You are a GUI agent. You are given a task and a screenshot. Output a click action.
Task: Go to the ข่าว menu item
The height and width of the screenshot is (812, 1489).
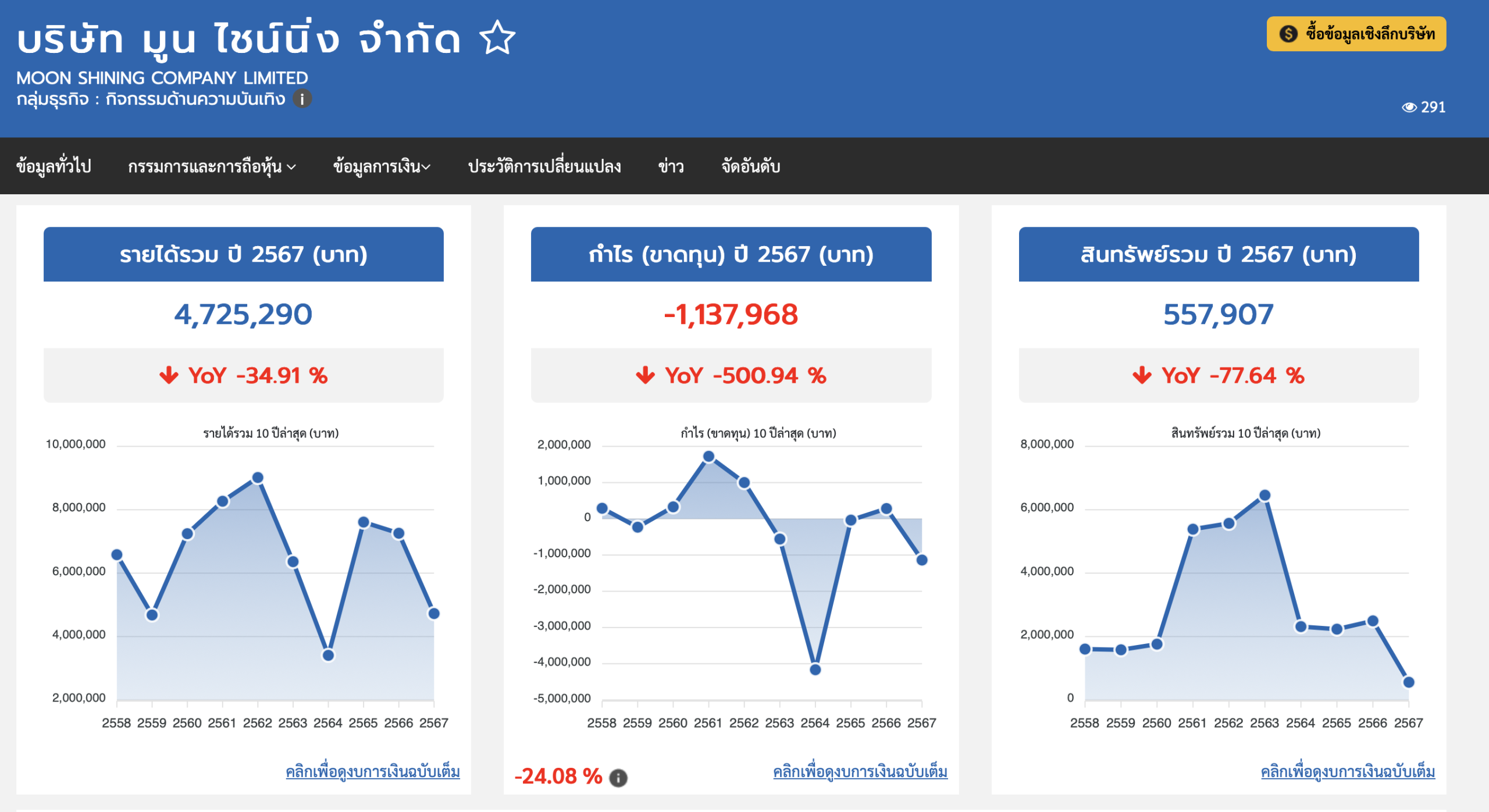(671, 167)
